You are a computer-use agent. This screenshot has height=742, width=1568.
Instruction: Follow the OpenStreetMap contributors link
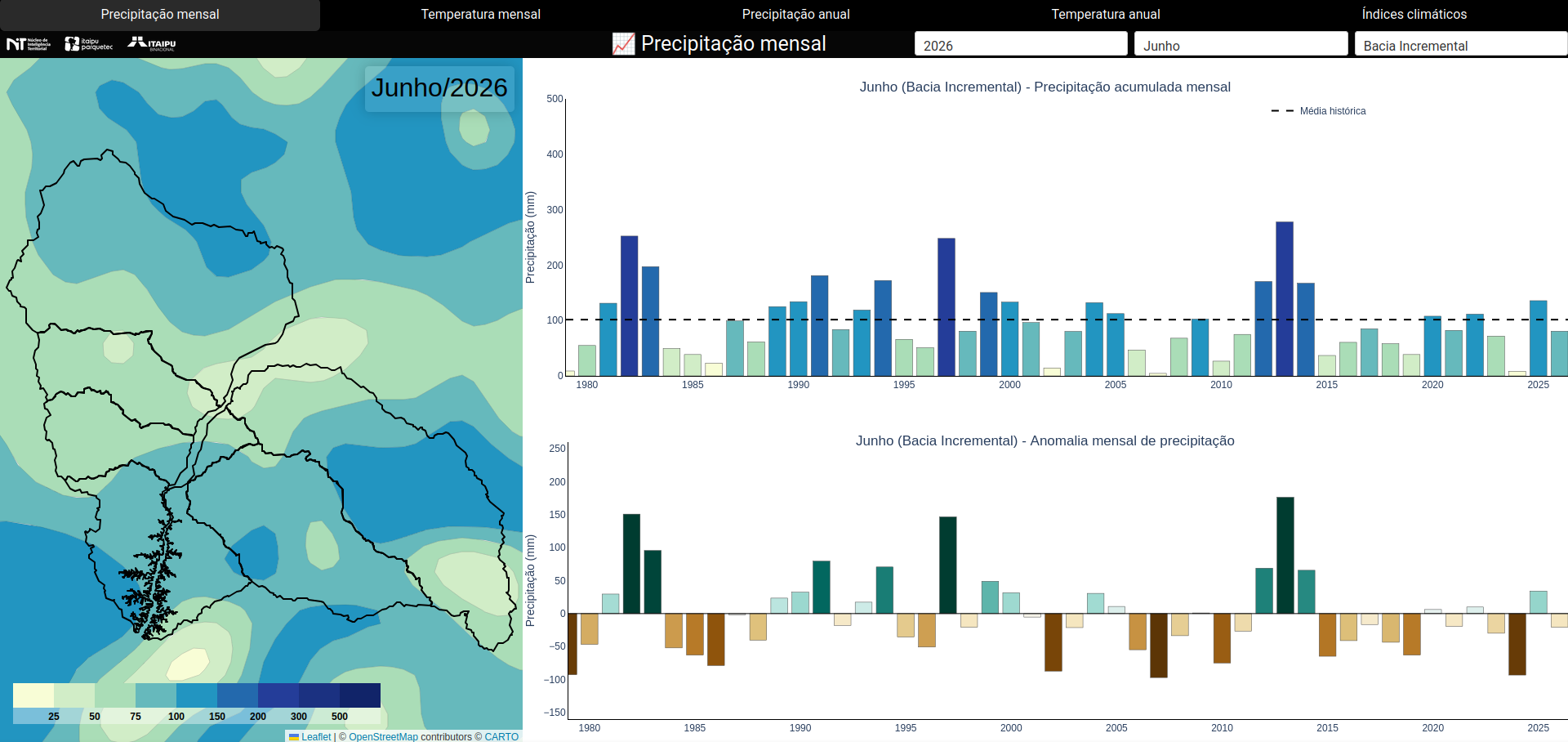[383, 736]
